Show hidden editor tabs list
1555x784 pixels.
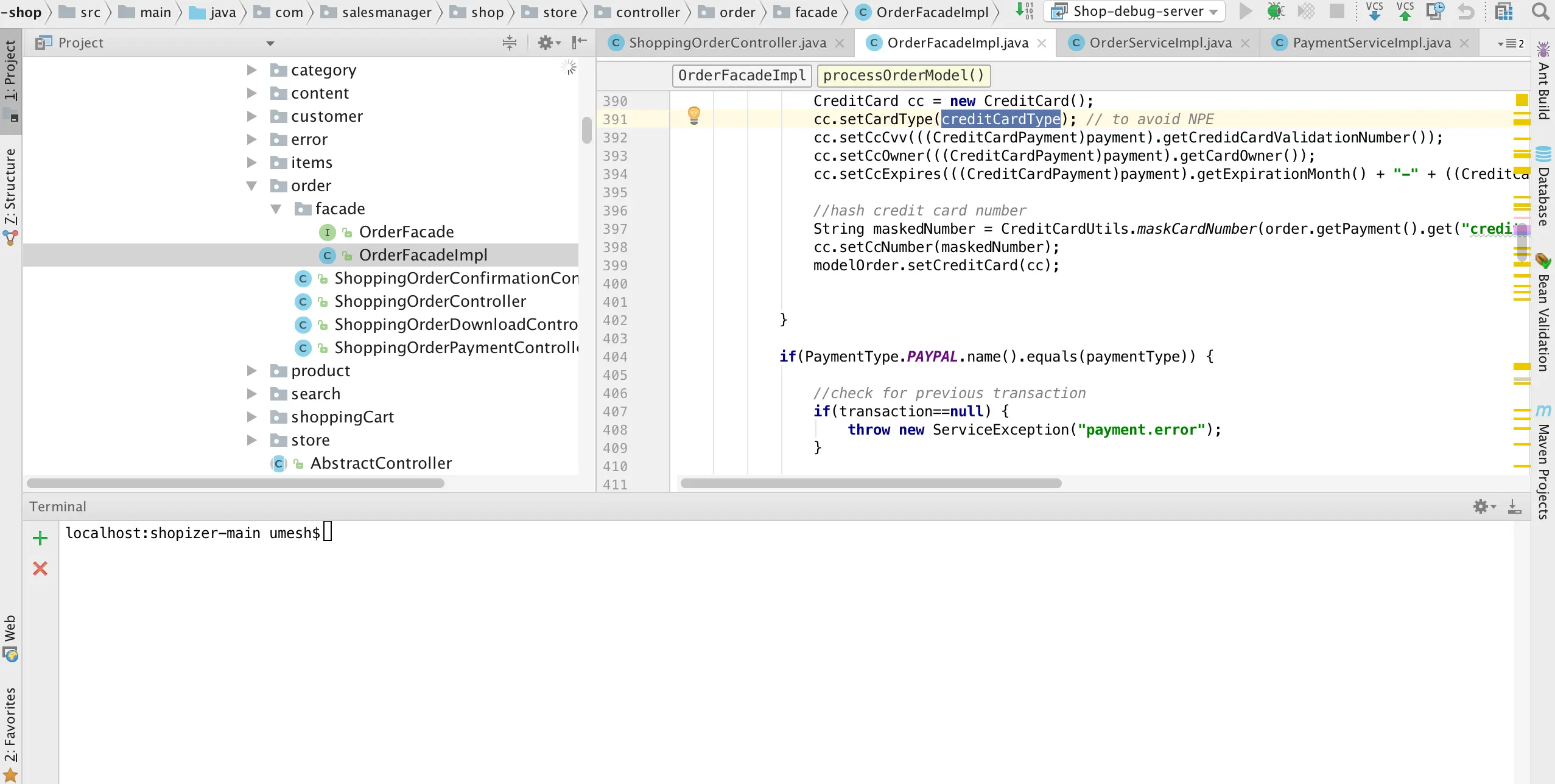point(1511,43)
